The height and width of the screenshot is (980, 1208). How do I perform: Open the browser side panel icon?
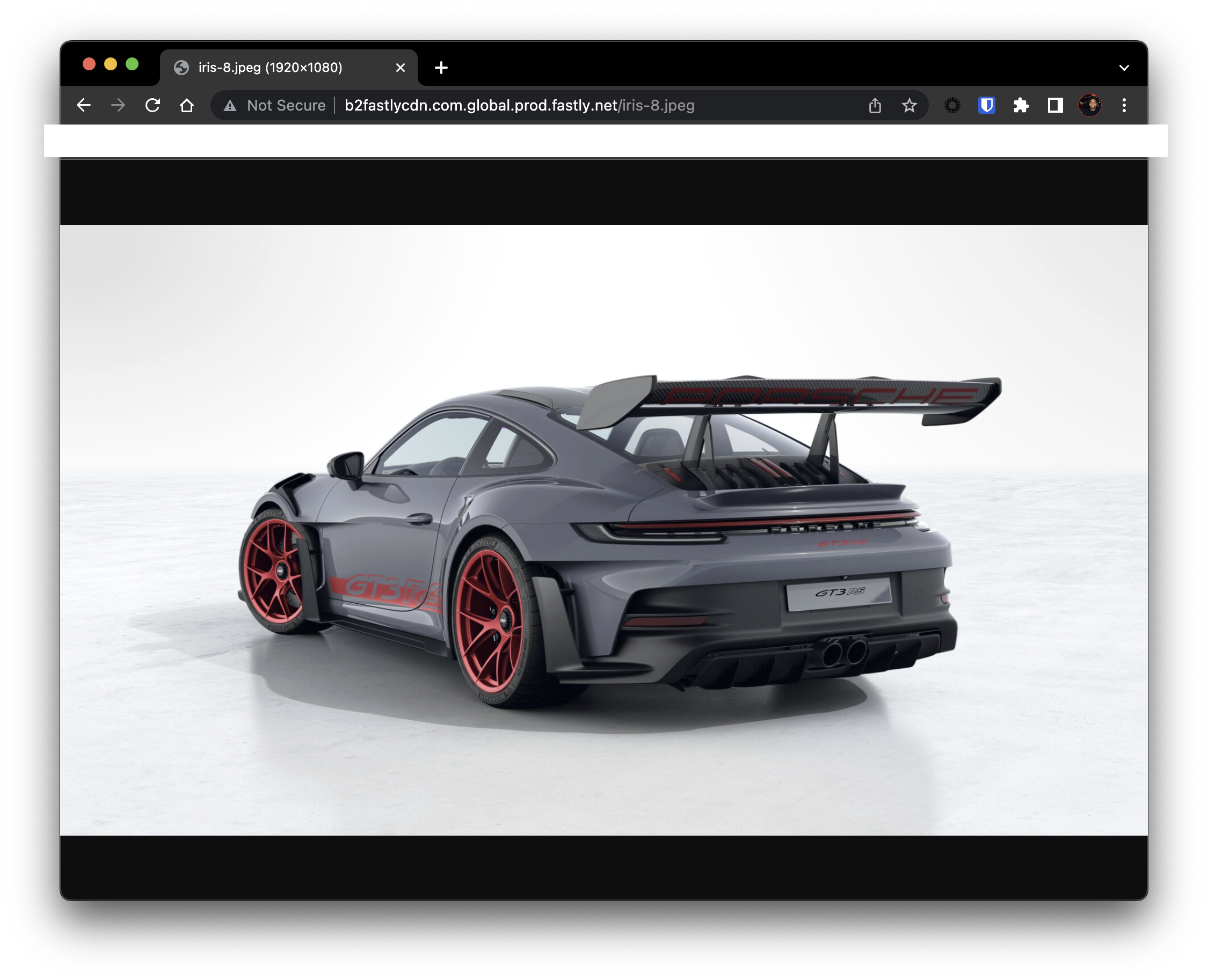pos(1055,105)
